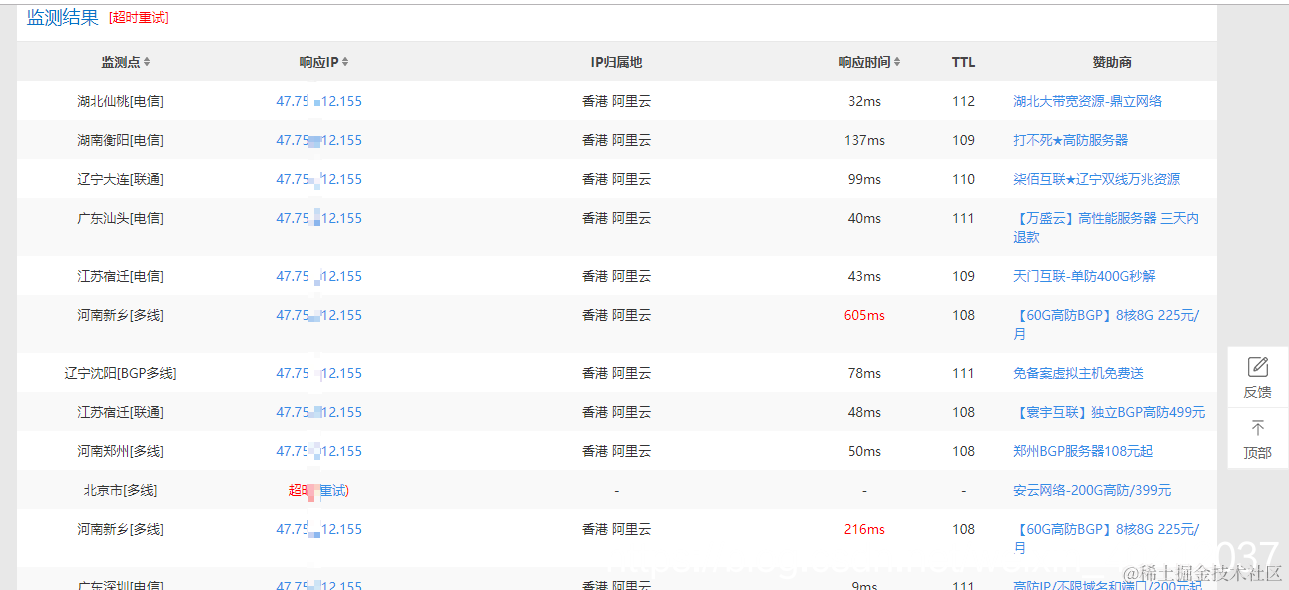Click the red 605ms response time
The width and height of the screenshot is (1289, 590).
(x=864, y=315)
